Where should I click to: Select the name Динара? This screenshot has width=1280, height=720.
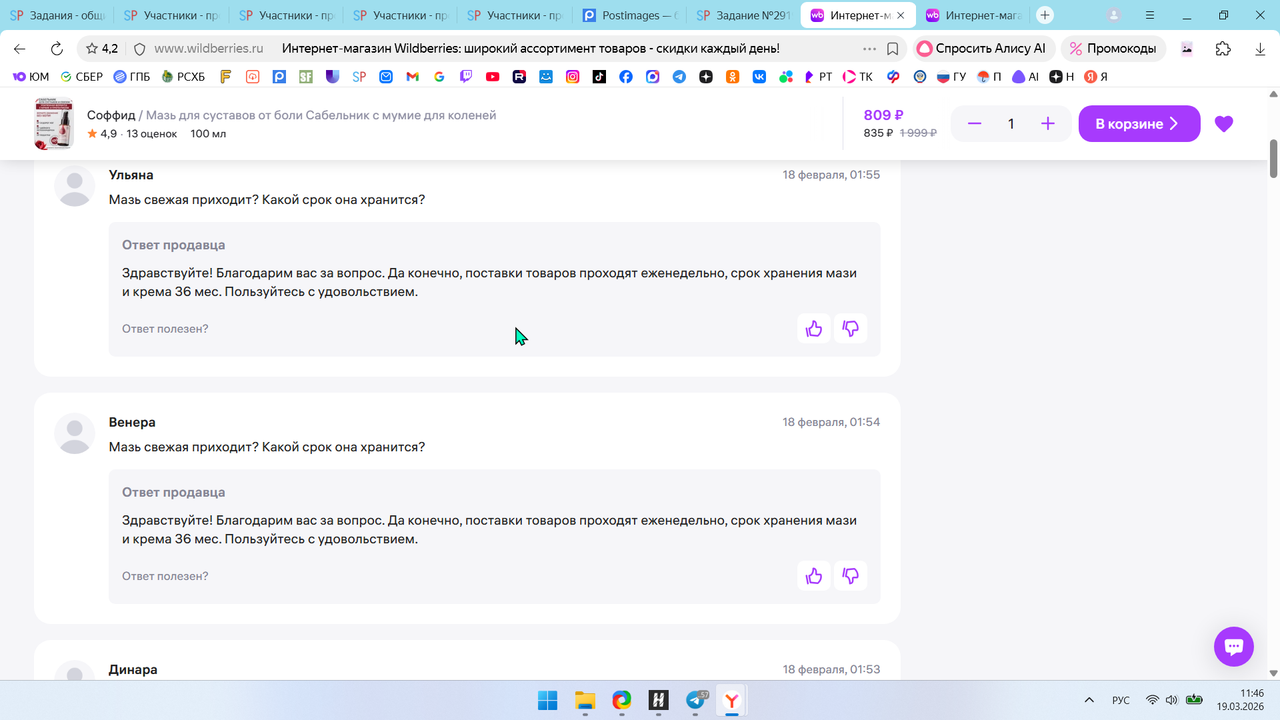tap(133, 669)
